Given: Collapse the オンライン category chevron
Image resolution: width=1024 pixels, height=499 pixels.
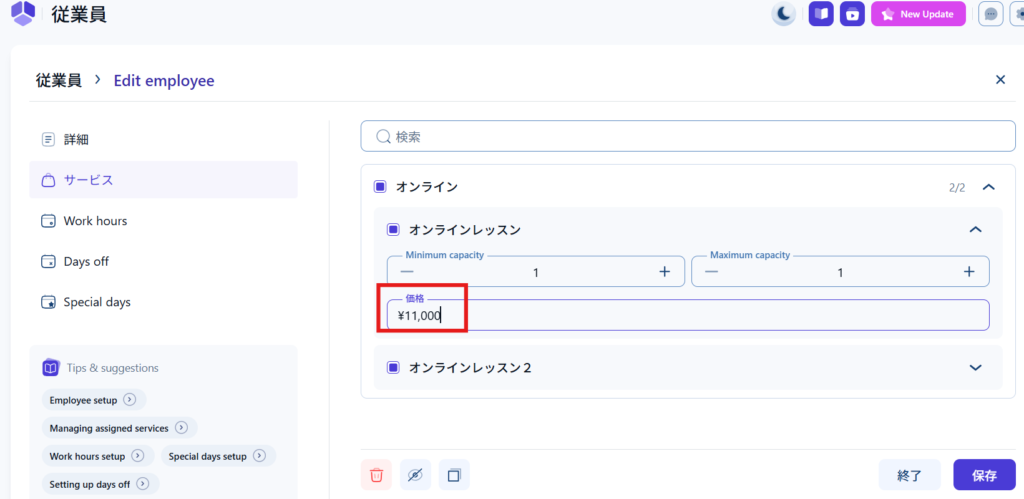Looking at the screenshot, I should 988,187.
